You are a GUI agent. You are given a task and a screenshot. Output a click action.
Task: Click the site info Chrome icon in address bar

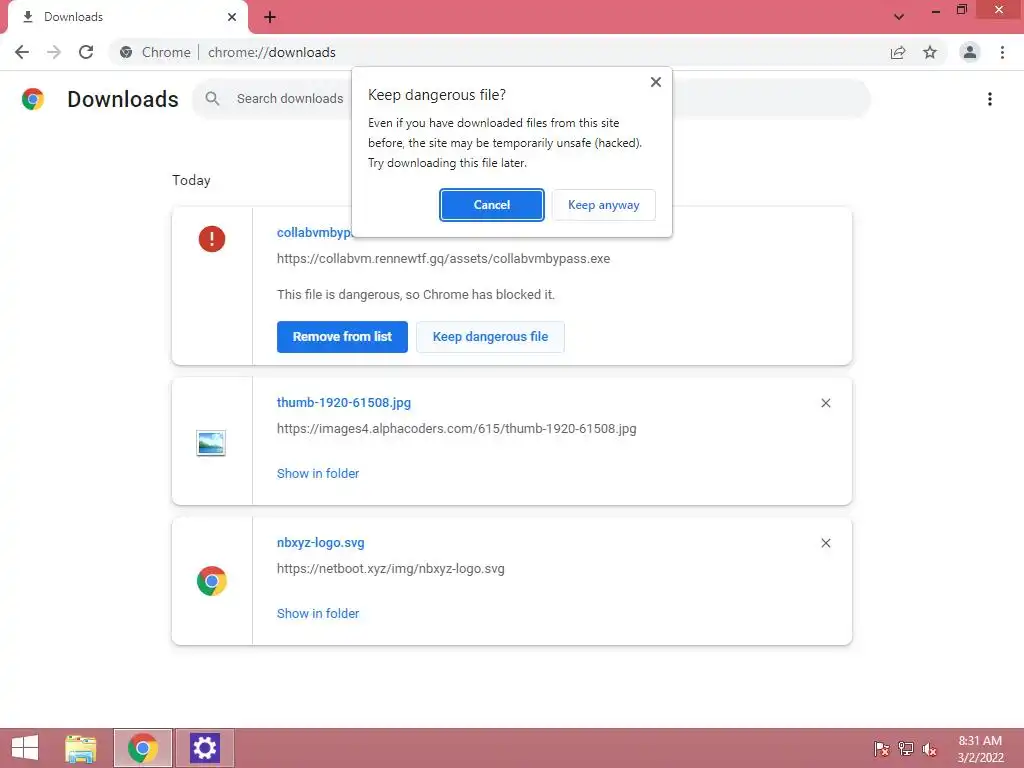[x=126, y=52]
